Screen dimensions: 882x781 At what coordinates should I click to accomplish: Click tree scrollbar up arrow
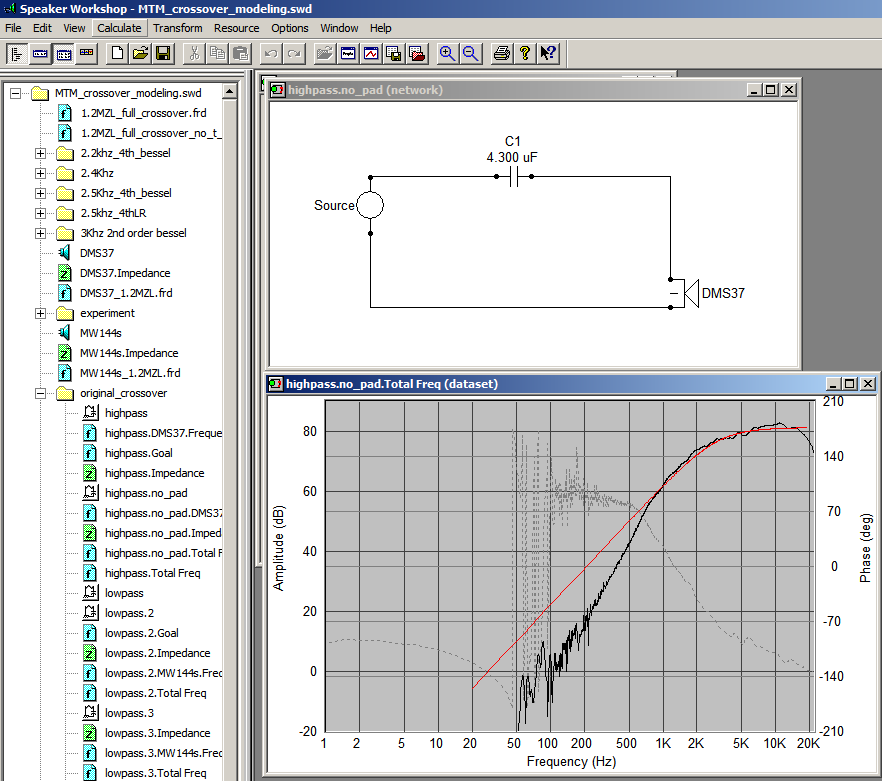pyautogui.click(x=230, y=91)
